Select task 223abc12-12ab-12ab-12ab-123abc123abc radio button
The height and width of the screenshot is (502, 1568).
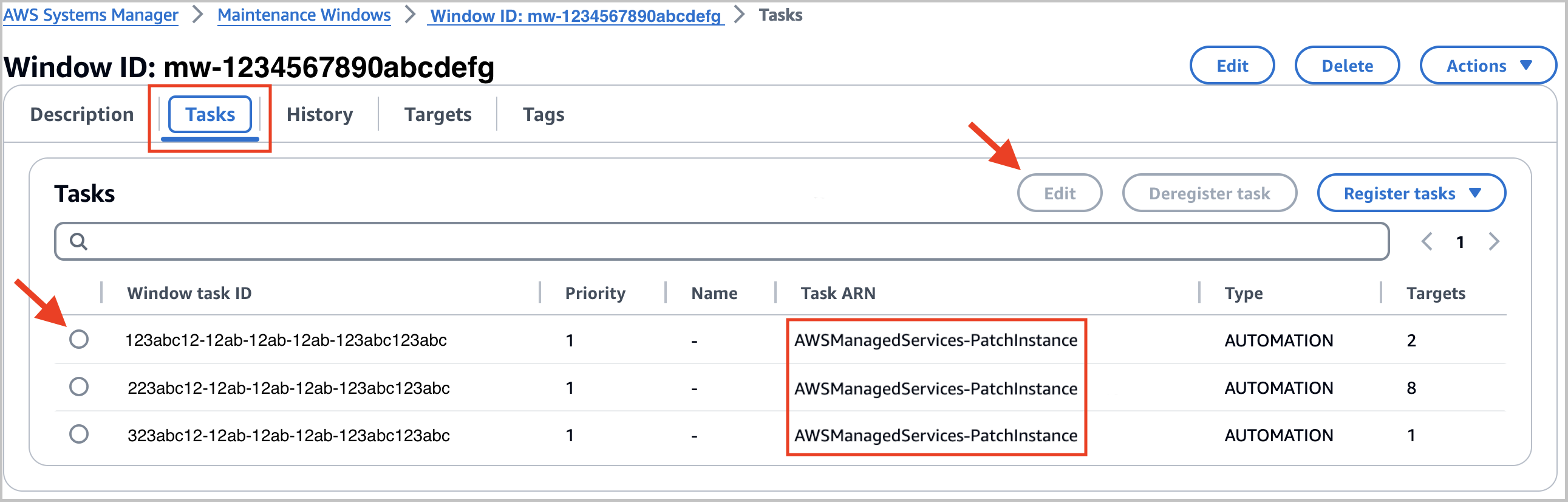tap(78, 387)
